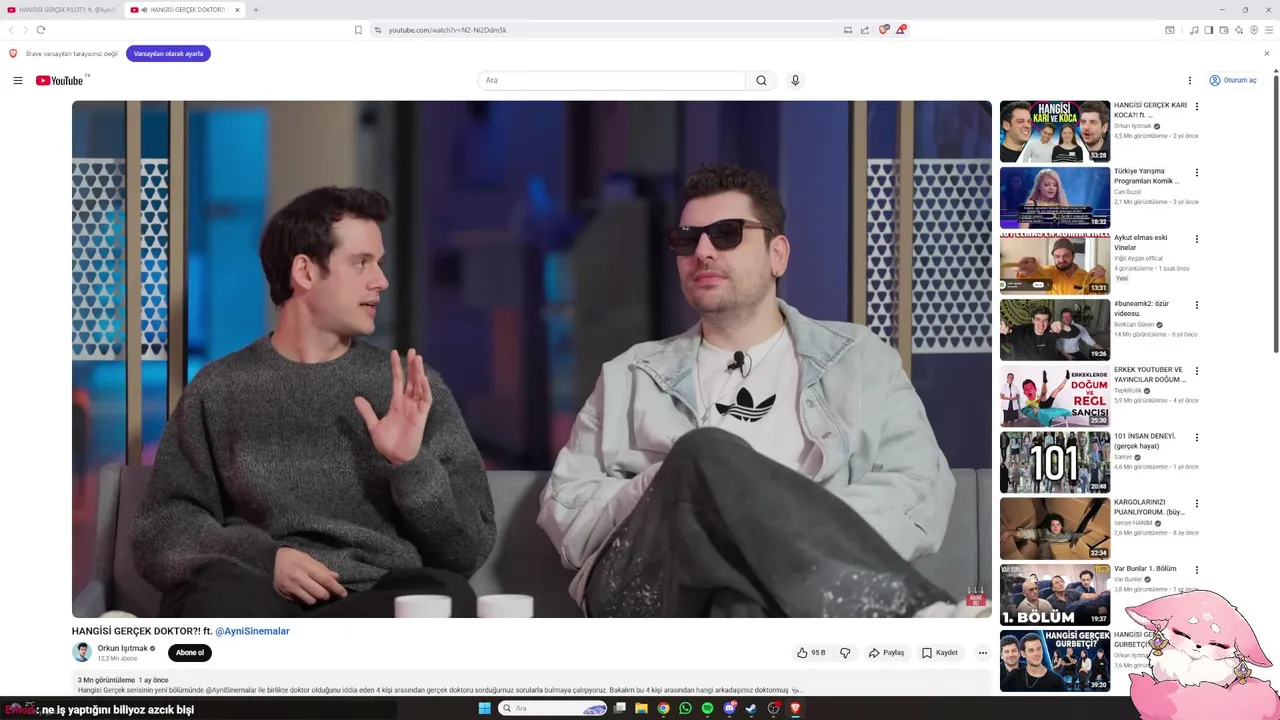This screenshot has width=1280, height=720.
Task: Open #buneamk2: özür videosu thumbnail
Action: (x=1055, y=329)
